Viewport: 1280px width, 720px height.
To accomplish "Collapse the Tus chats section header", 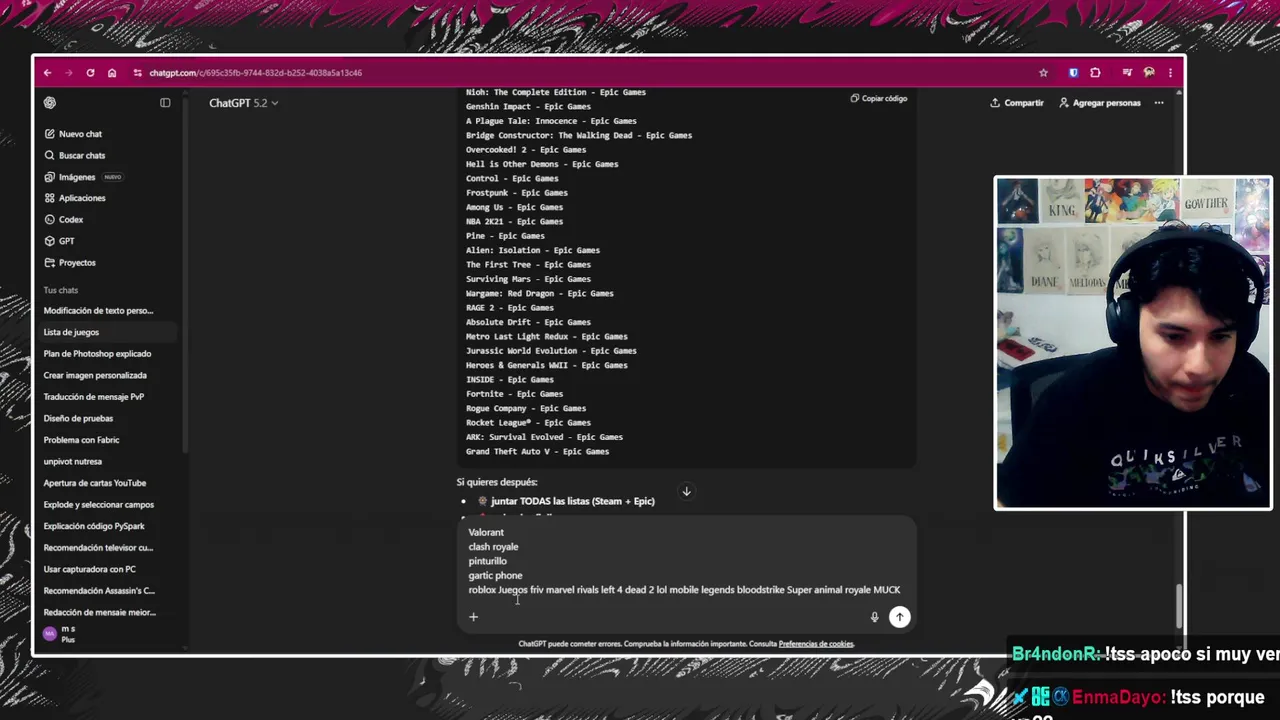I will point(60,290).
